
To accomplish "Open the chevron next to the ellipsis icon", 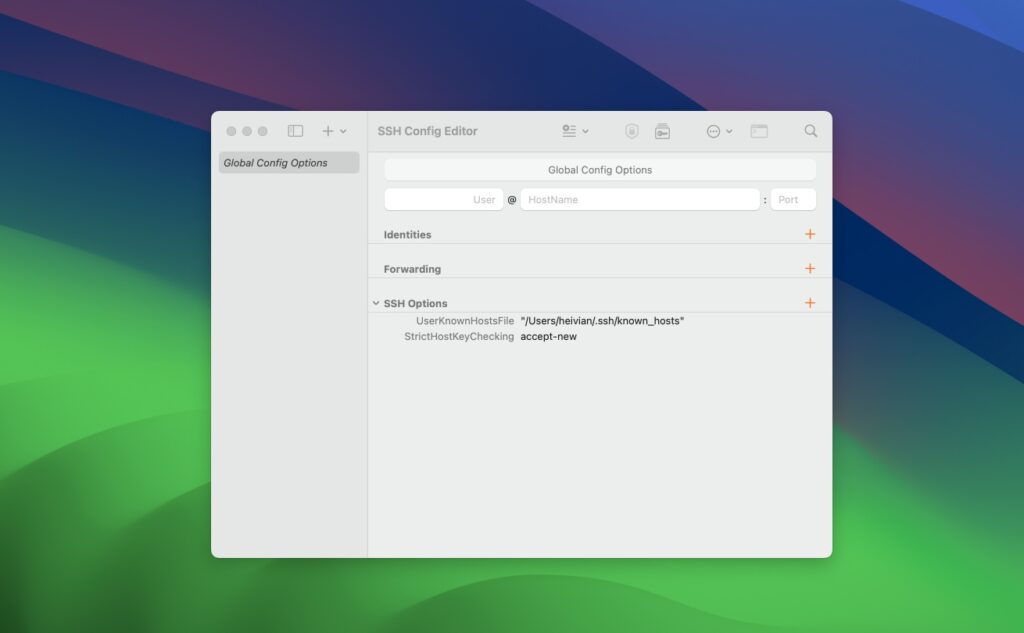I will point(728,131).
